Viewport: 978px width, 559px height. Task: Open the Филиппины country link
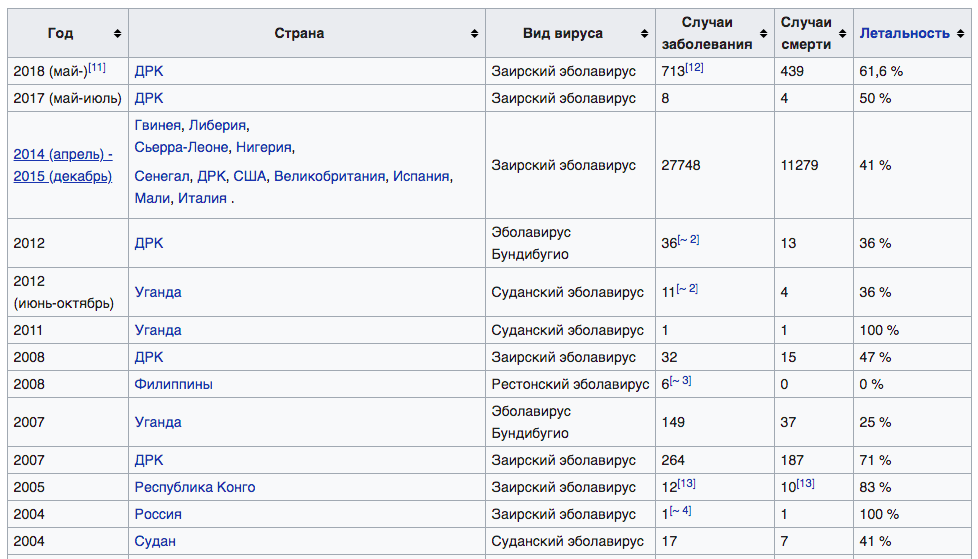173,384
